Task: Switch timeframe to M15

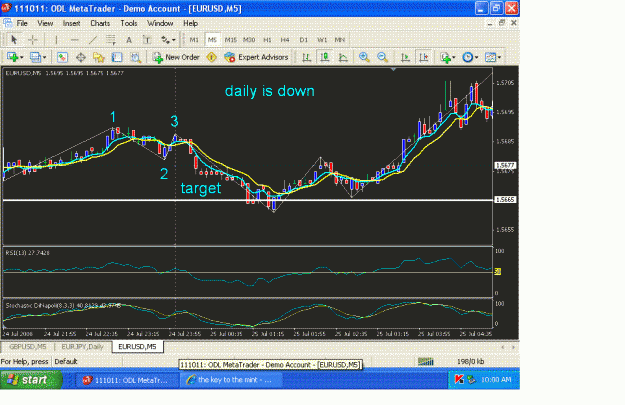Action: pos(230,40)
